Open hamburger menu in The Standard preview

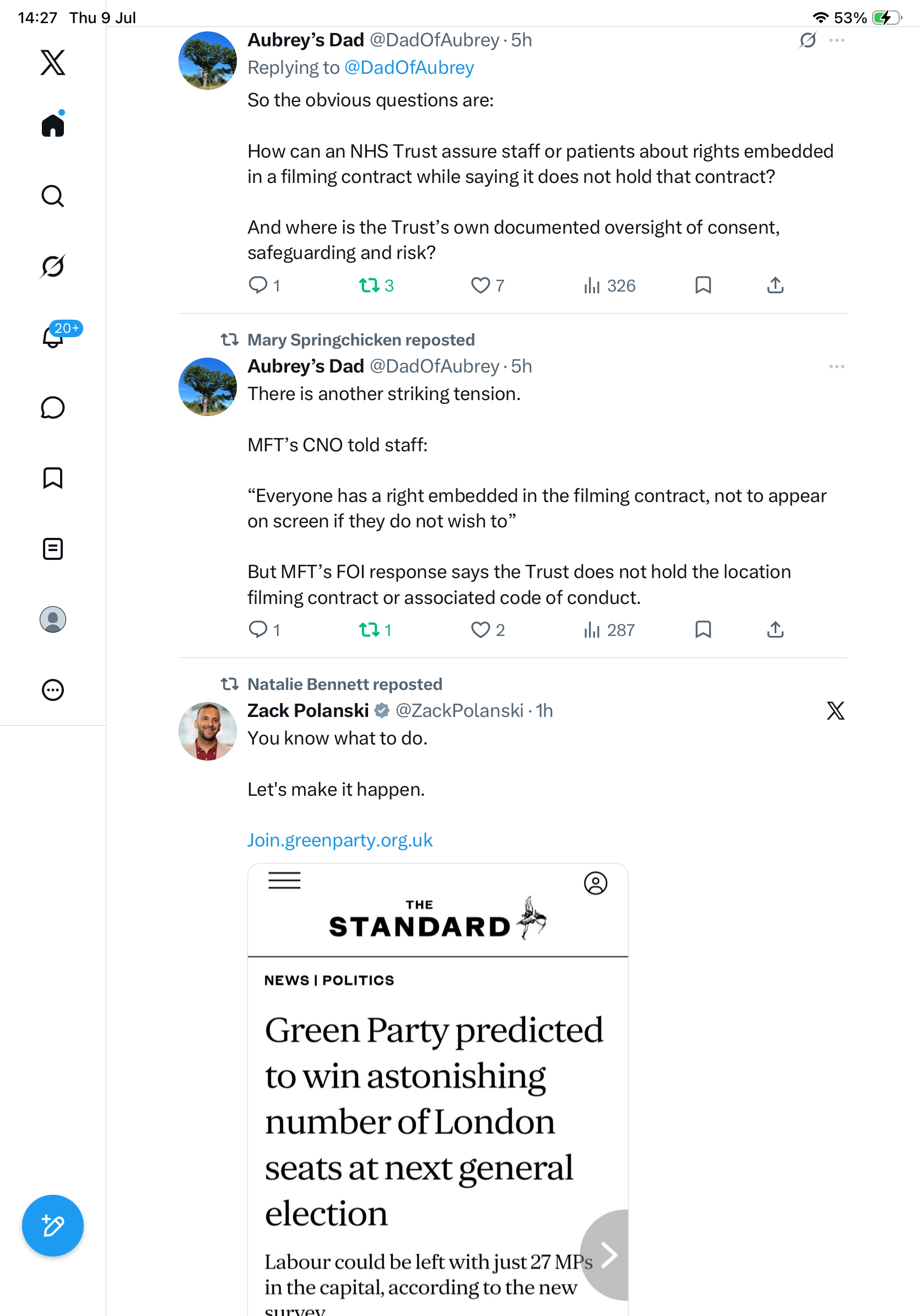point(285,881)
